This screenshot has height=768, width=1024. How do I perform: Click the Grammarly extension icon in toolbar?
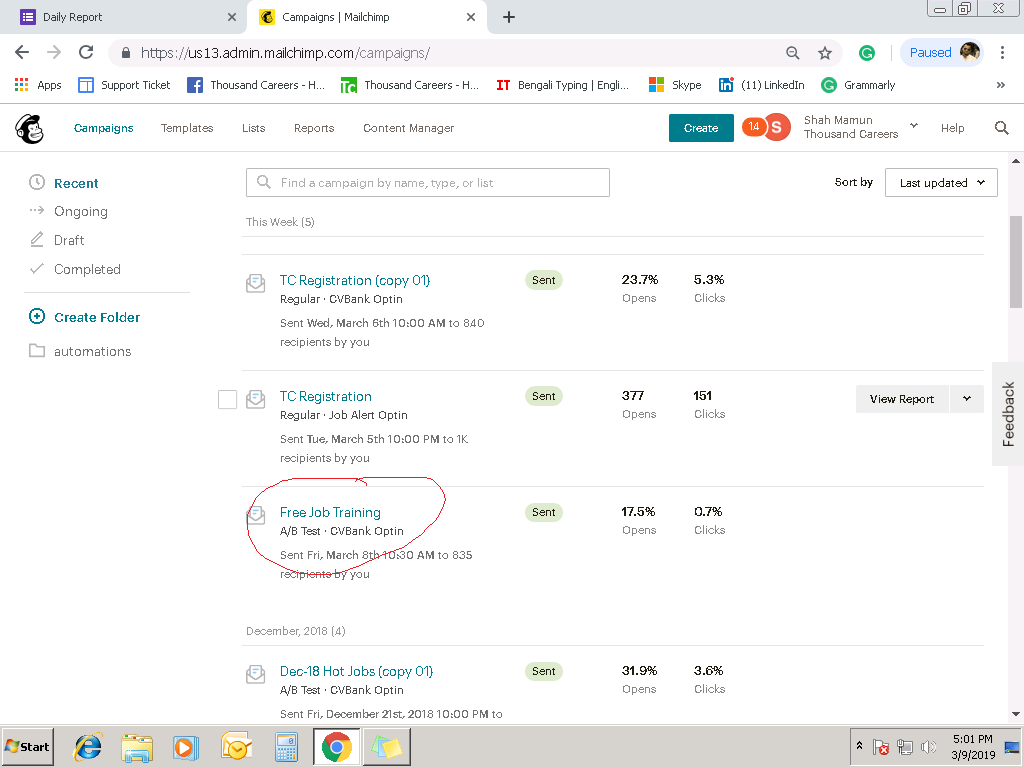[x=867, y=53]
